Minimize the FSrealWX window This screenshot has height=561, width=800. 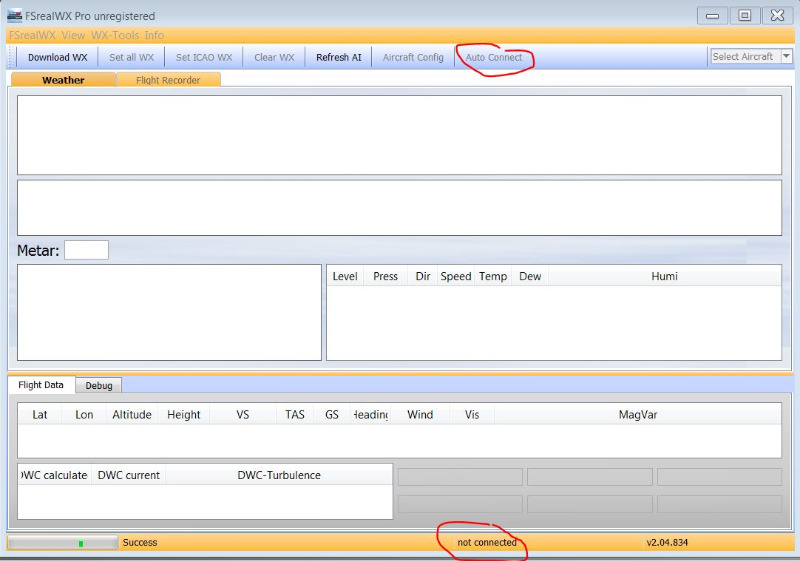(x=712, y=16)
